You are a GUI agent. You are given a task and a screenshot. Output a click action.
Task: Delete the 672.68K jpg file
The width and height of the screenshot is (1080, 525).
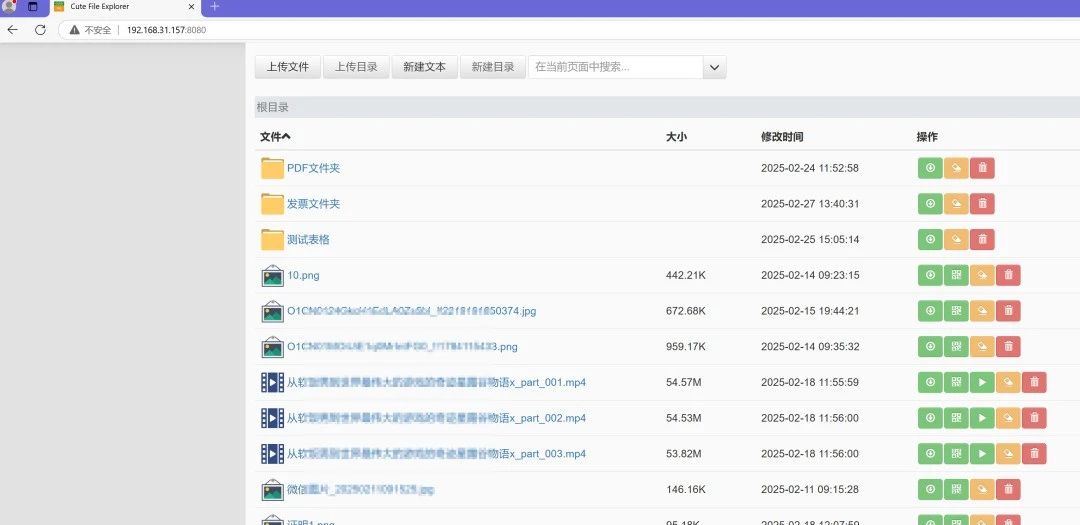[x=1008, y=311]
